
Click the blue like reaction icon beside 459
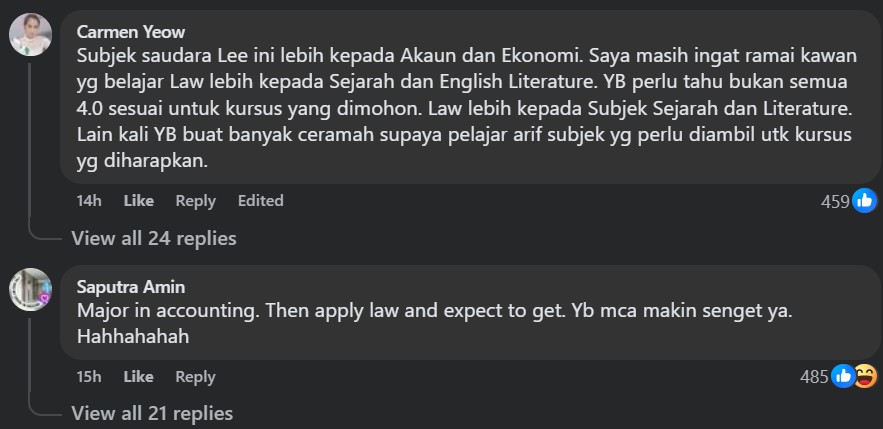click(864, 200)
